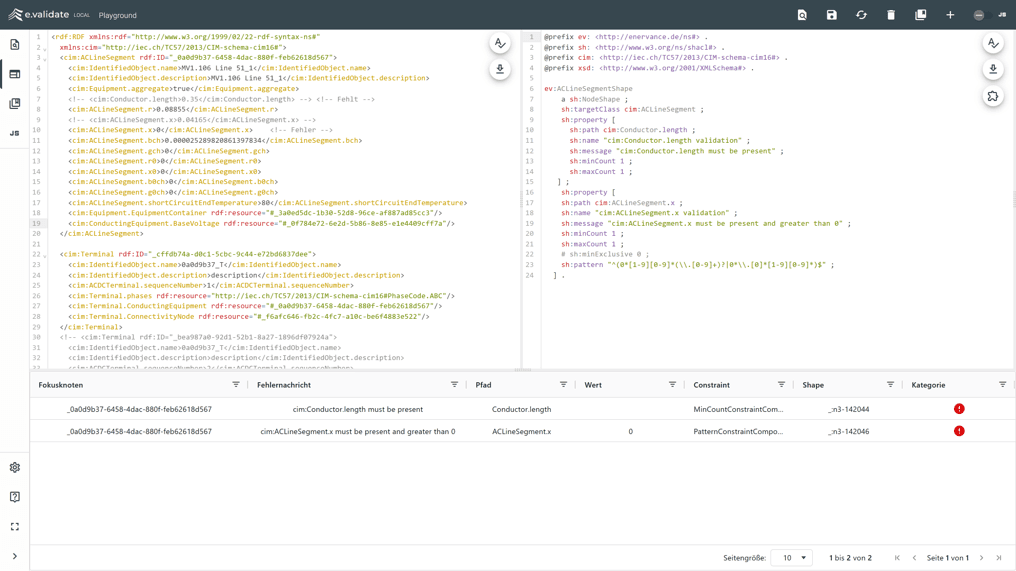Validate syntax of the RDF data editor

point(500,43)
